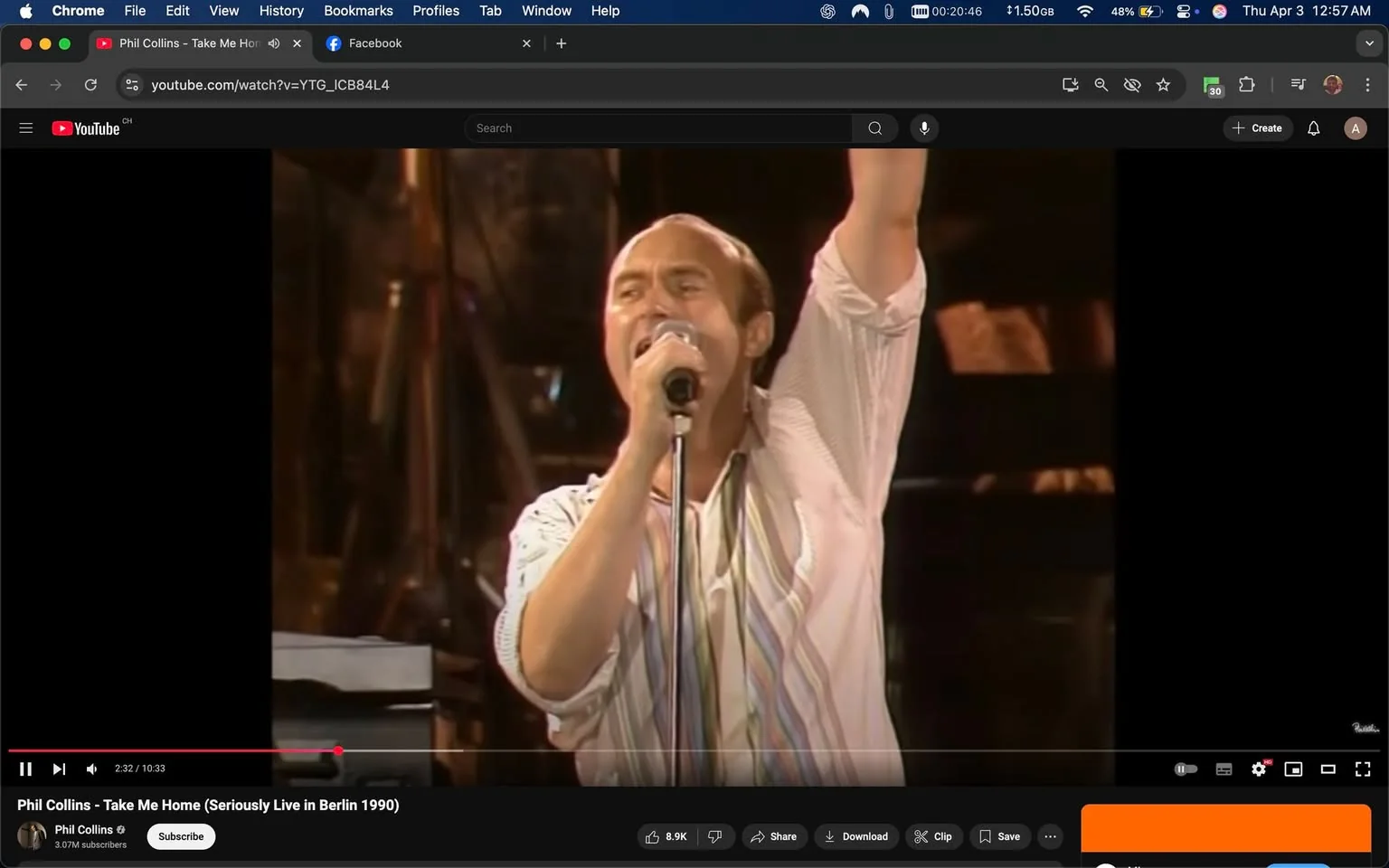Open macOS Control Center
Viewport: 1389px width, 868px height.
coord(1186,11)
